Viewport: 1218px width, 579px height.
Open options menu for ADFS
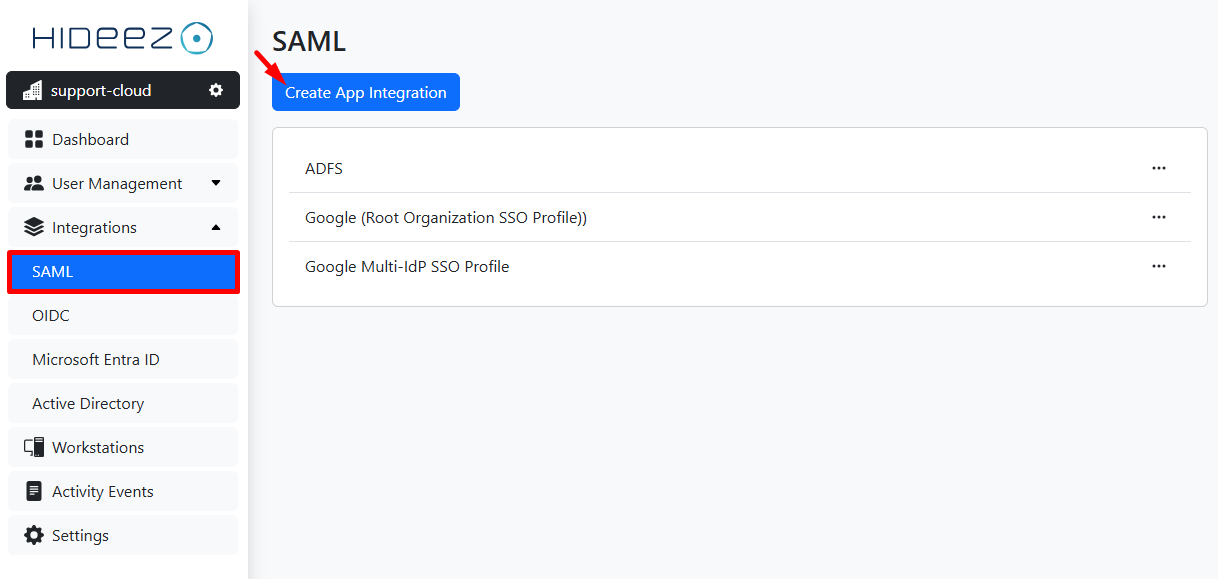1158,168
